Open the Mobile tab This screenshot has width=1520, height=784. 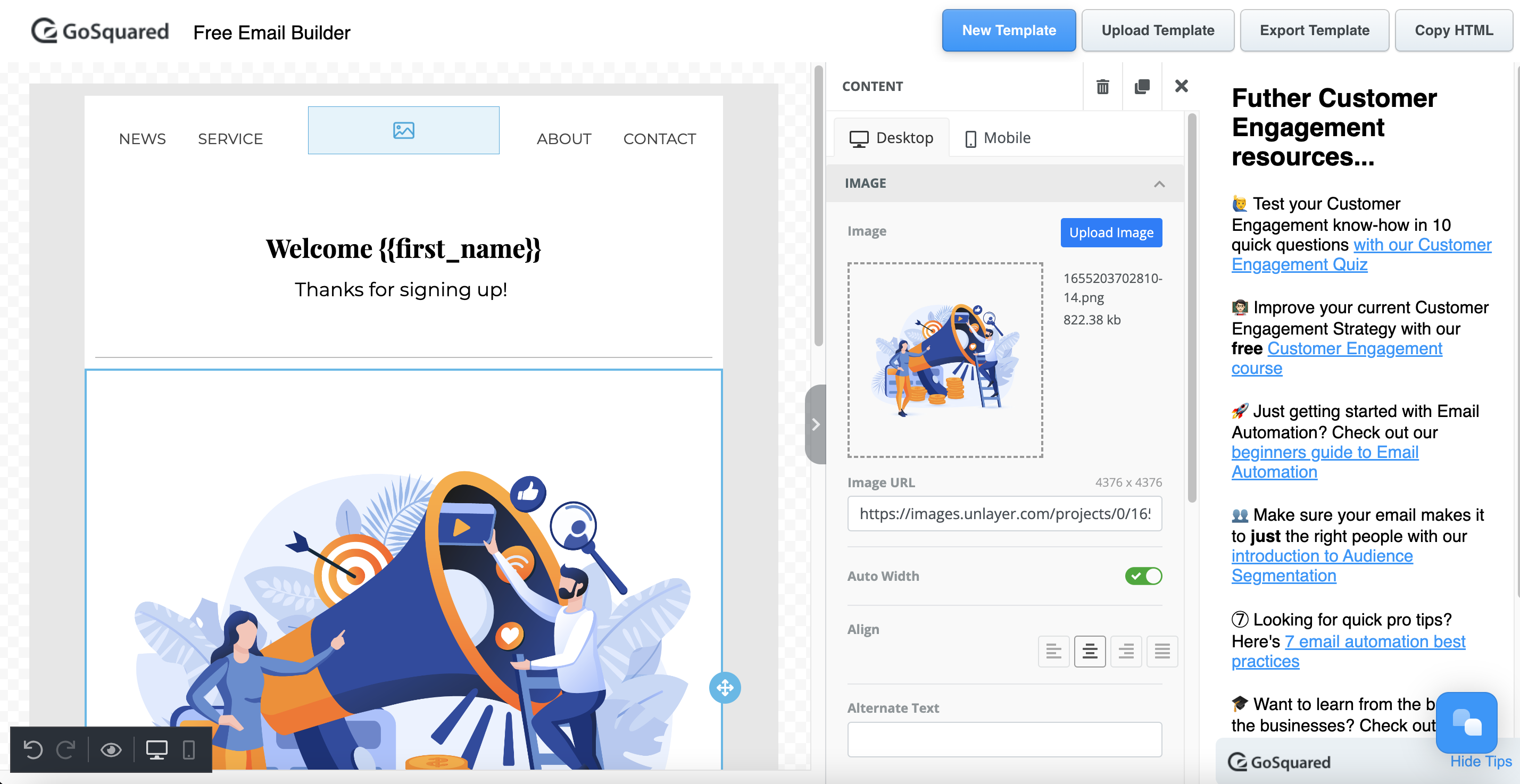pos(998,138)
